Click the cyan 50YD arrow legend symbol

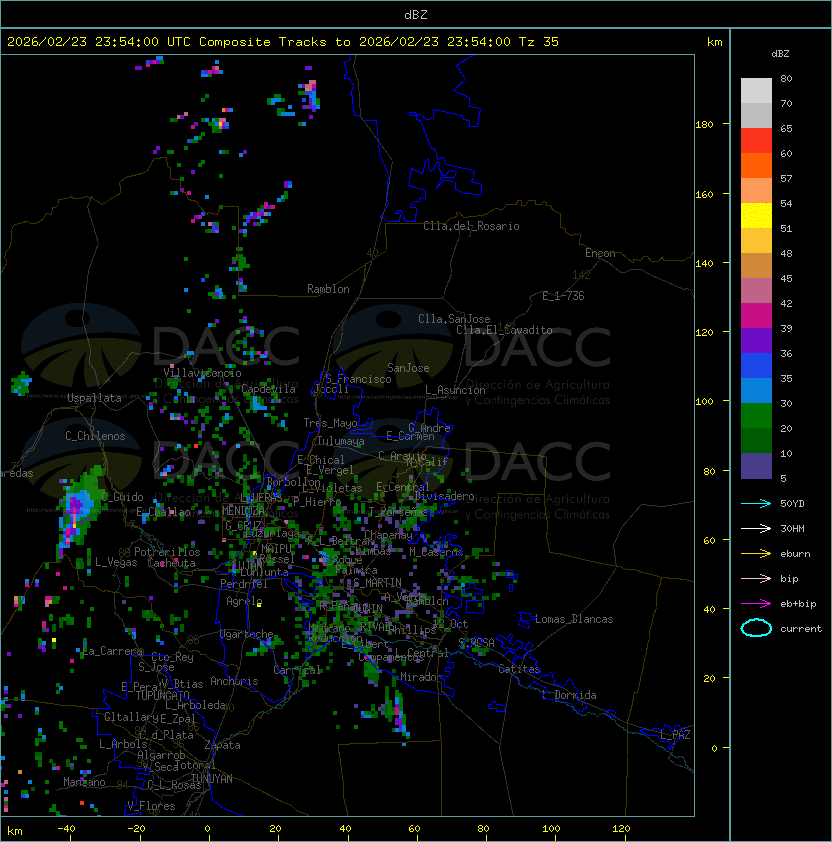[756, 503]
